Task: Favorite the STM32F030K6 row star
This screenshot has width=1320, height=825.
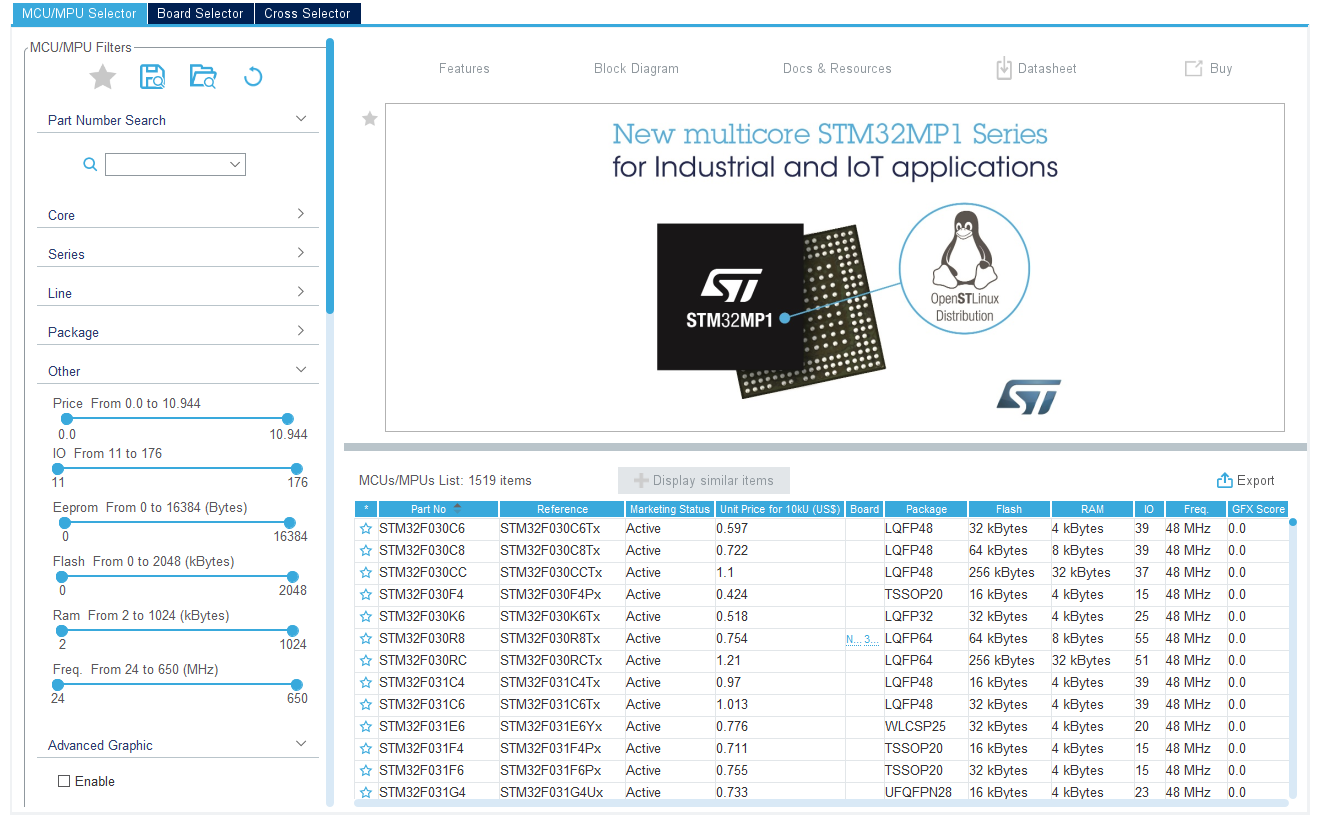Action: [366, 617]
